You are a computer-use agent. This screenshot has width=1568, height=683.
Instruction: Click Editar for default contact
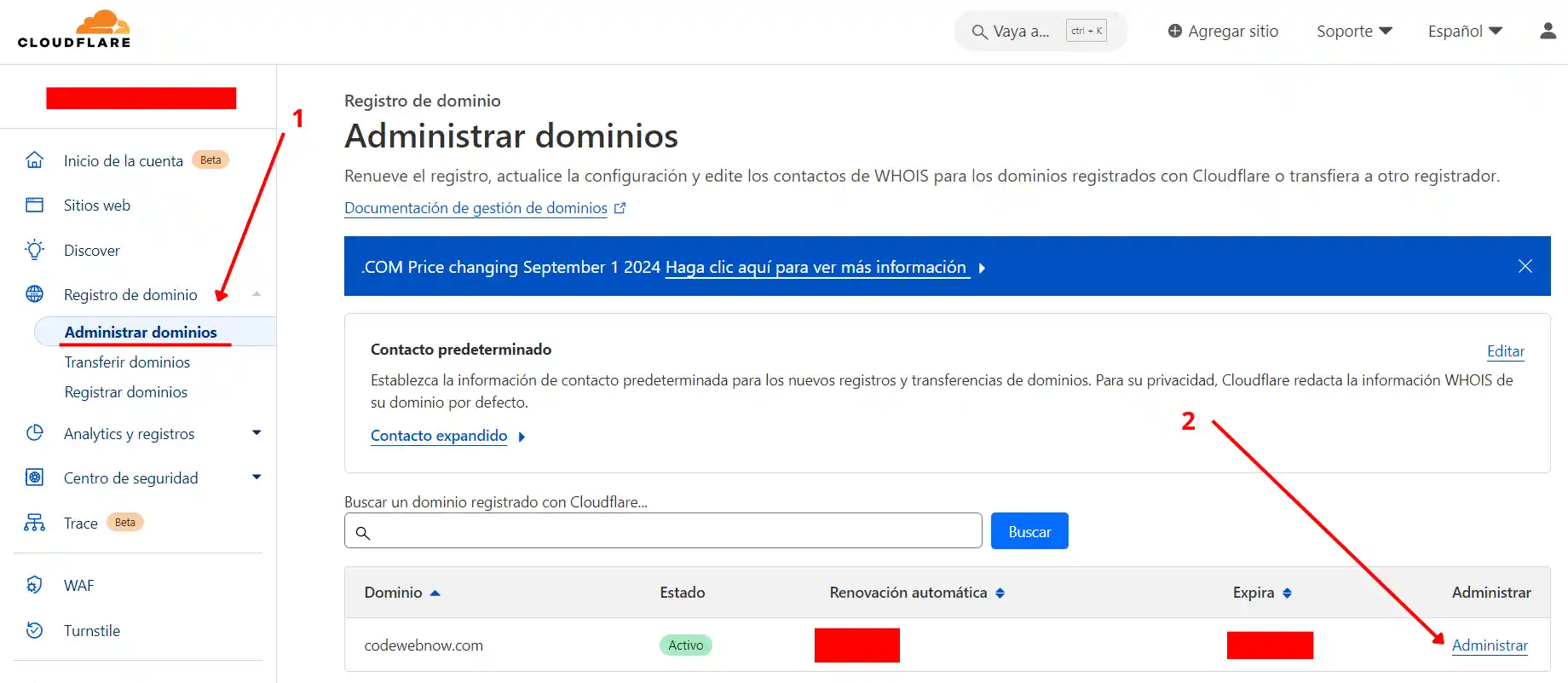1506,350
